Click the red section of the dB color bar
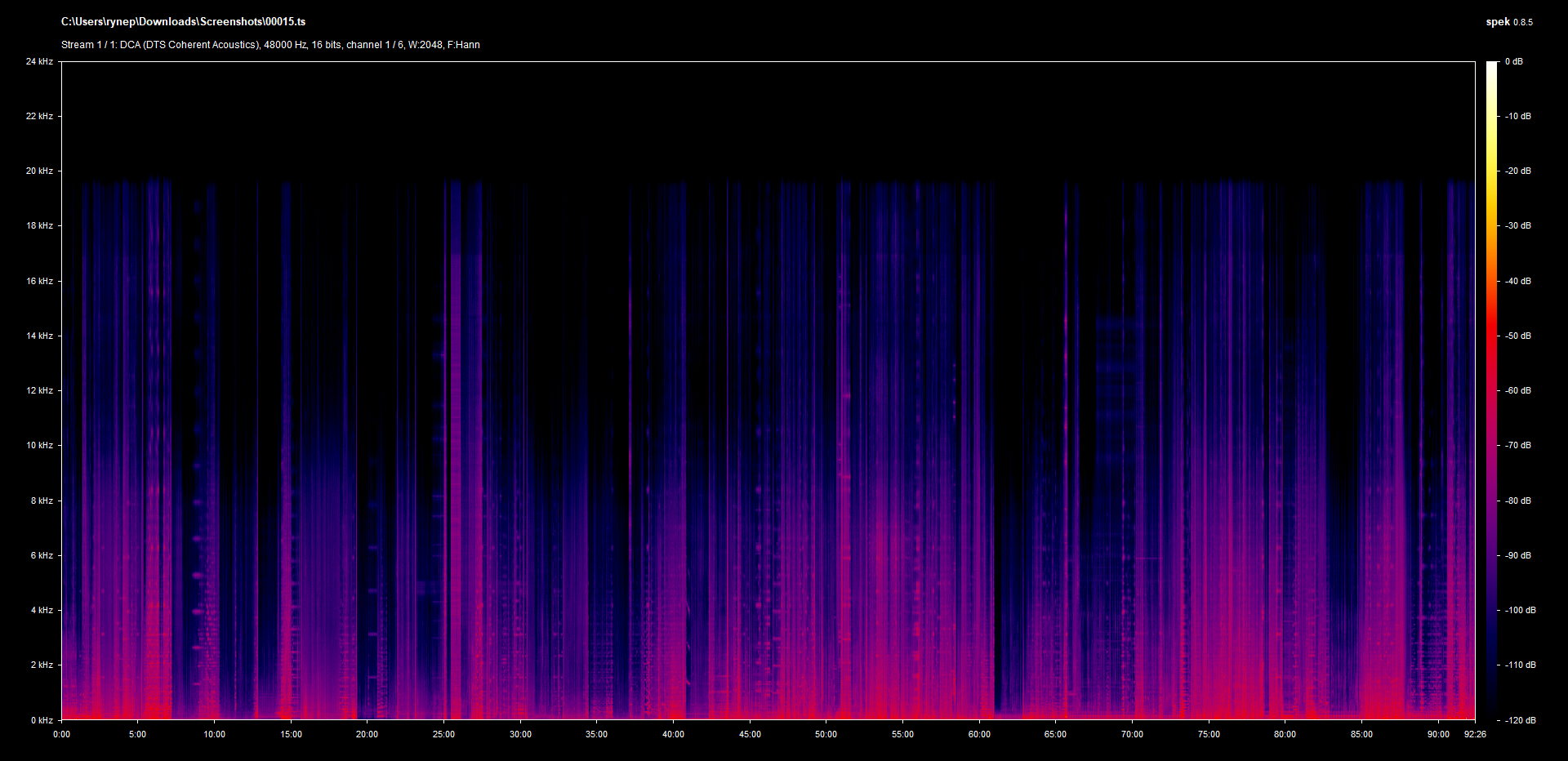Viewport: 1568px width, 761px height. pyautogui.click(x=1492, y=343)
